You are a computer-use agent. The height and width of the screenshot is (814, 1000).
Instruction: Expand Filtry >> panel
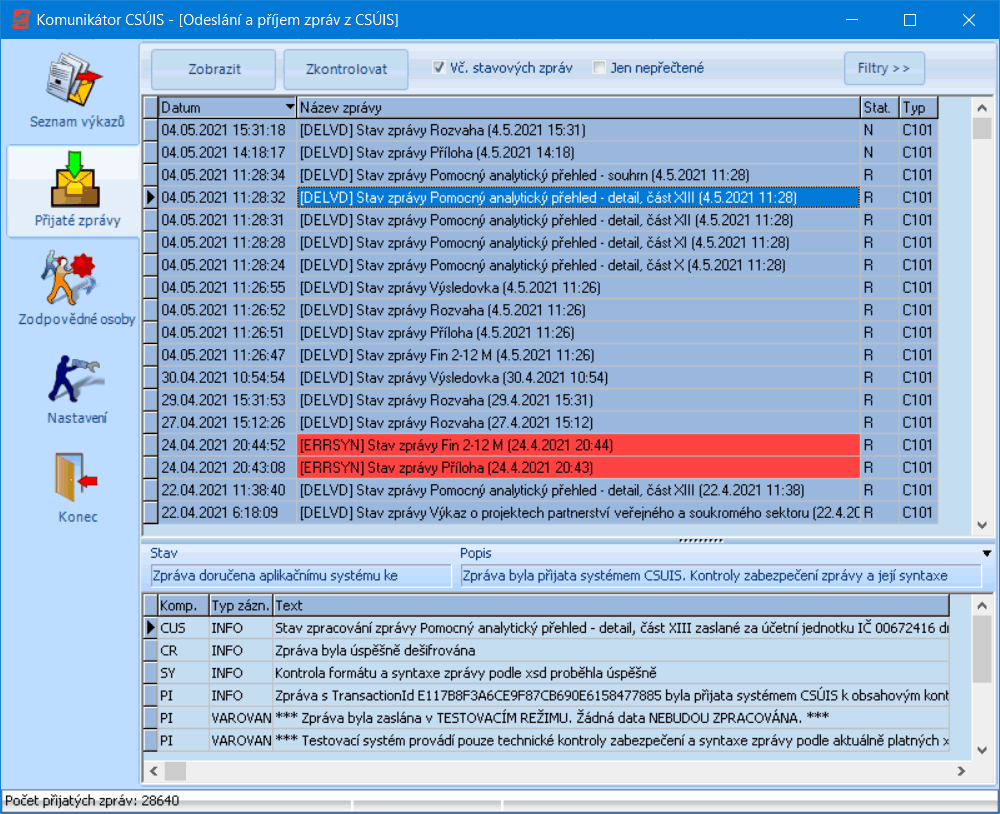883,68
